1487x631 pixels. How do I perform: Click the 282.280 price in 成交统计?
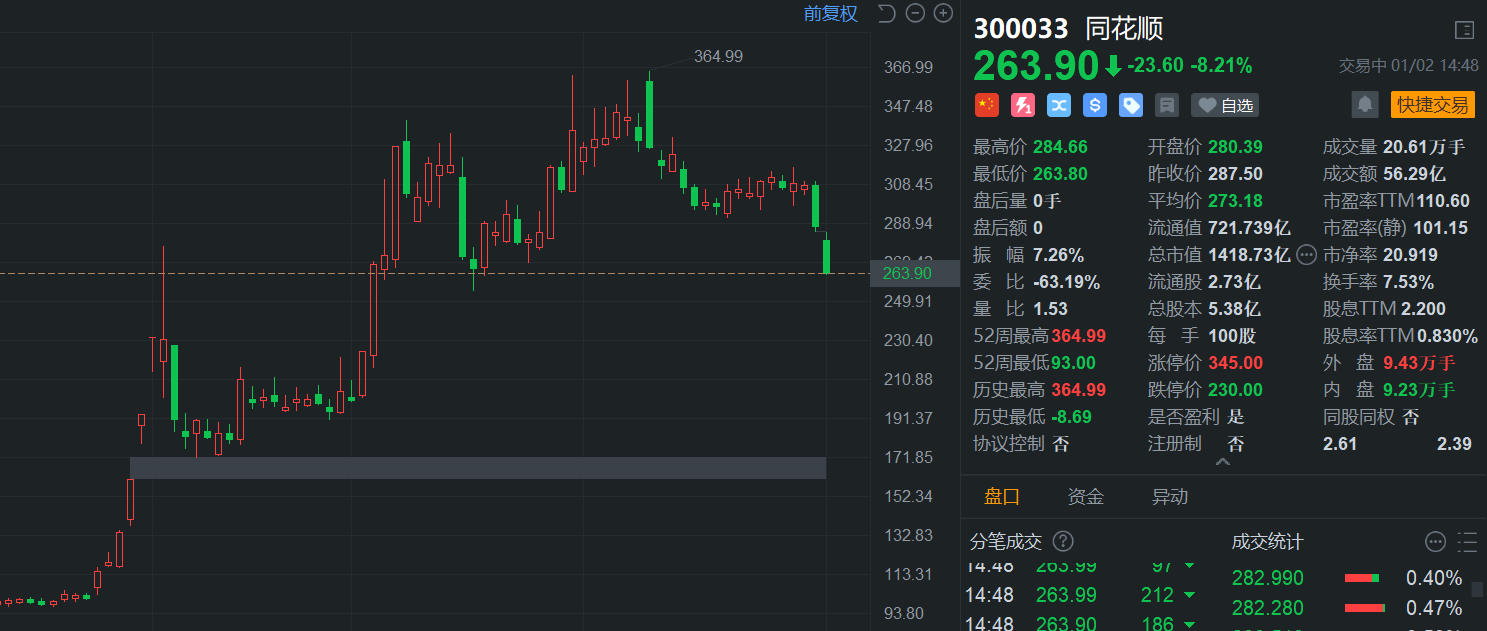coord(1268,608)
